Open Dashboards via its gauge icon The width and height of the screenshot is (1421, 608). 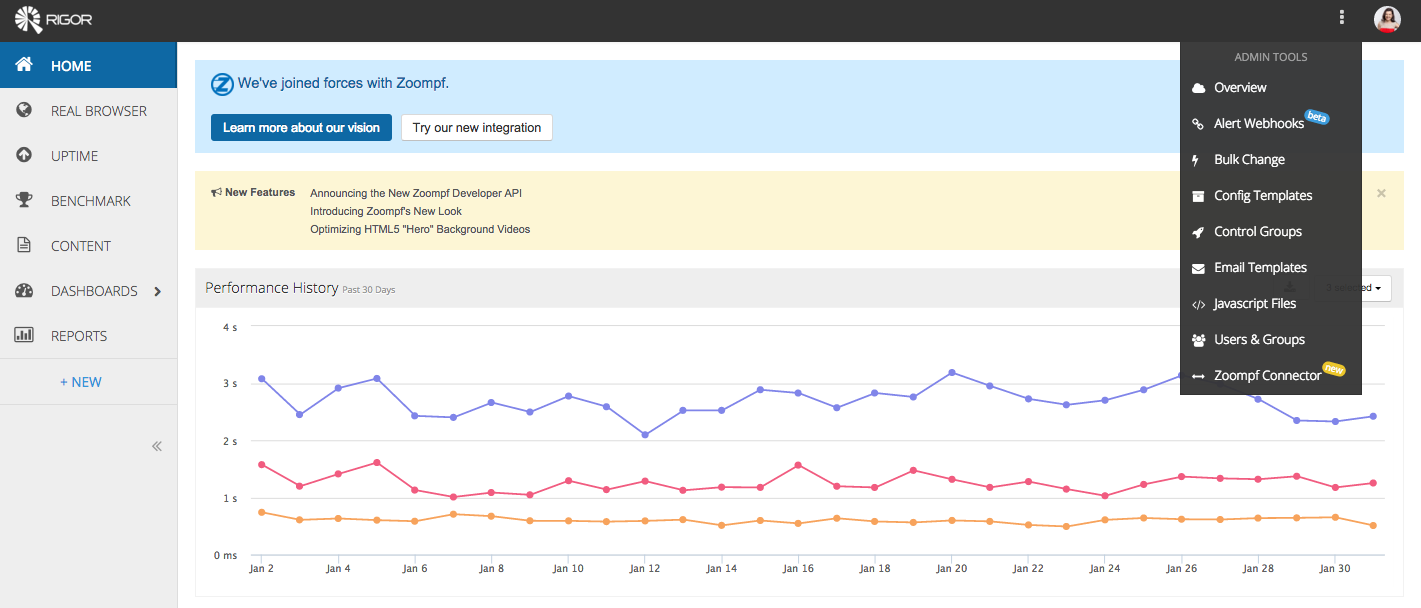(x=25, y=290)
